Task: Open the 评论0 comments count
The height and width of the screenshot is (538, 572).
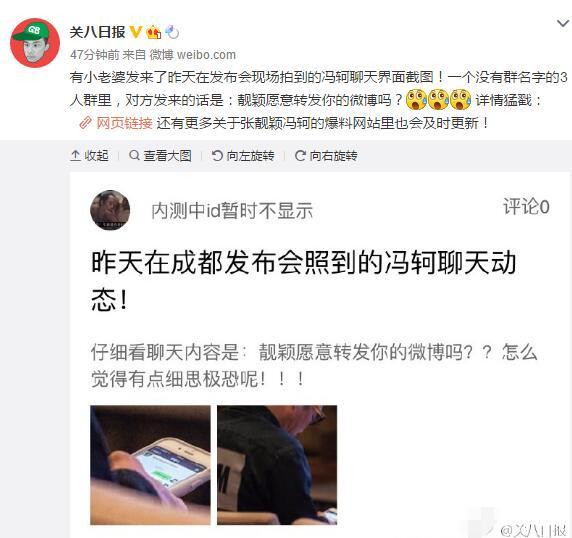Action: [x=526, y=207]
